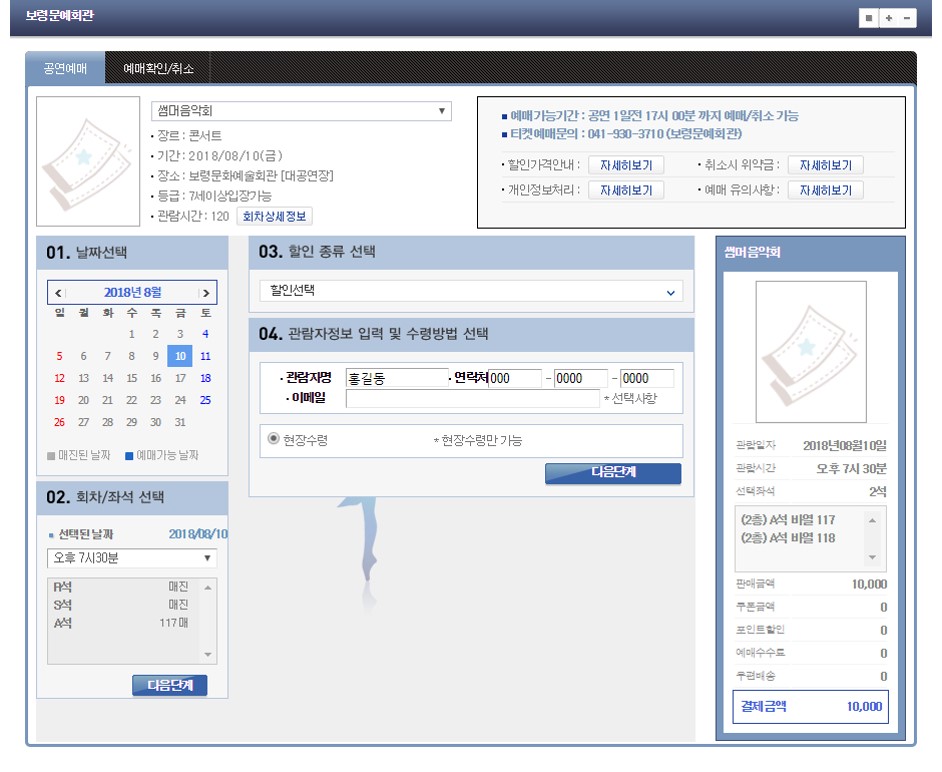Image resolution: width=942 pixels, height=772 pixels.
Task: Click the plus icon in title bar
Action: [888, 18]
